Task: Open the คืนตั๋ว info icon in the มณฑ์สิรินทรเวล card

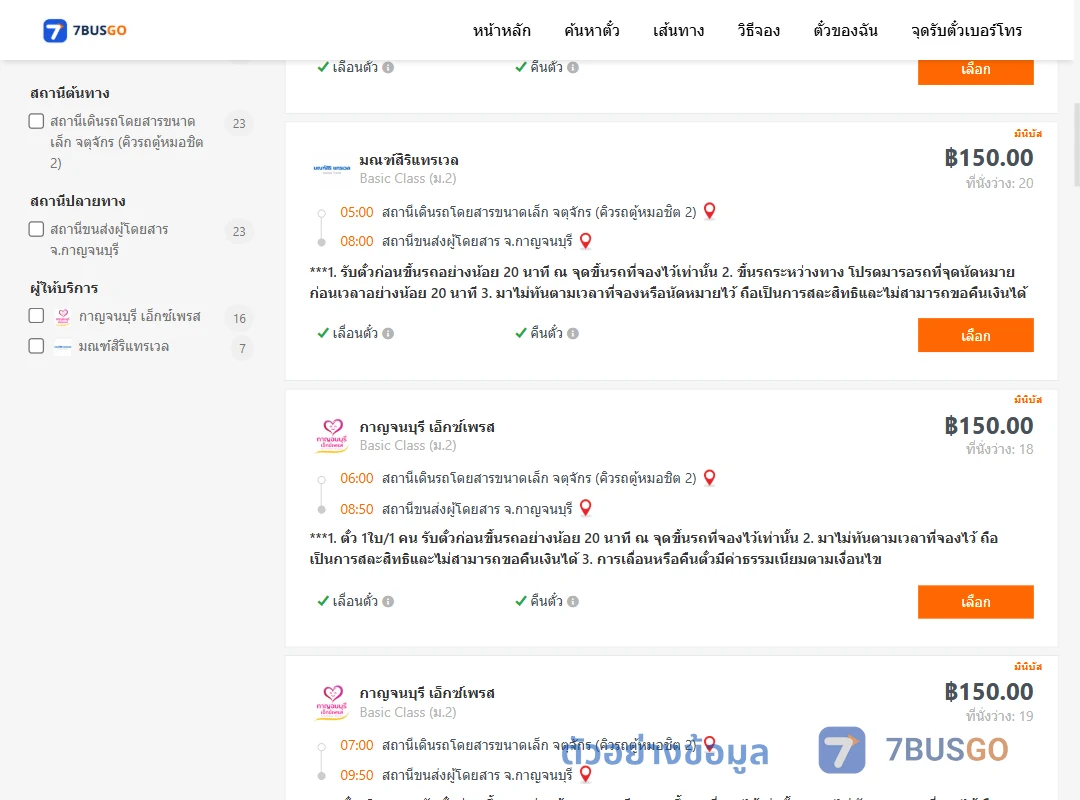Action: (x=573, y=334)
